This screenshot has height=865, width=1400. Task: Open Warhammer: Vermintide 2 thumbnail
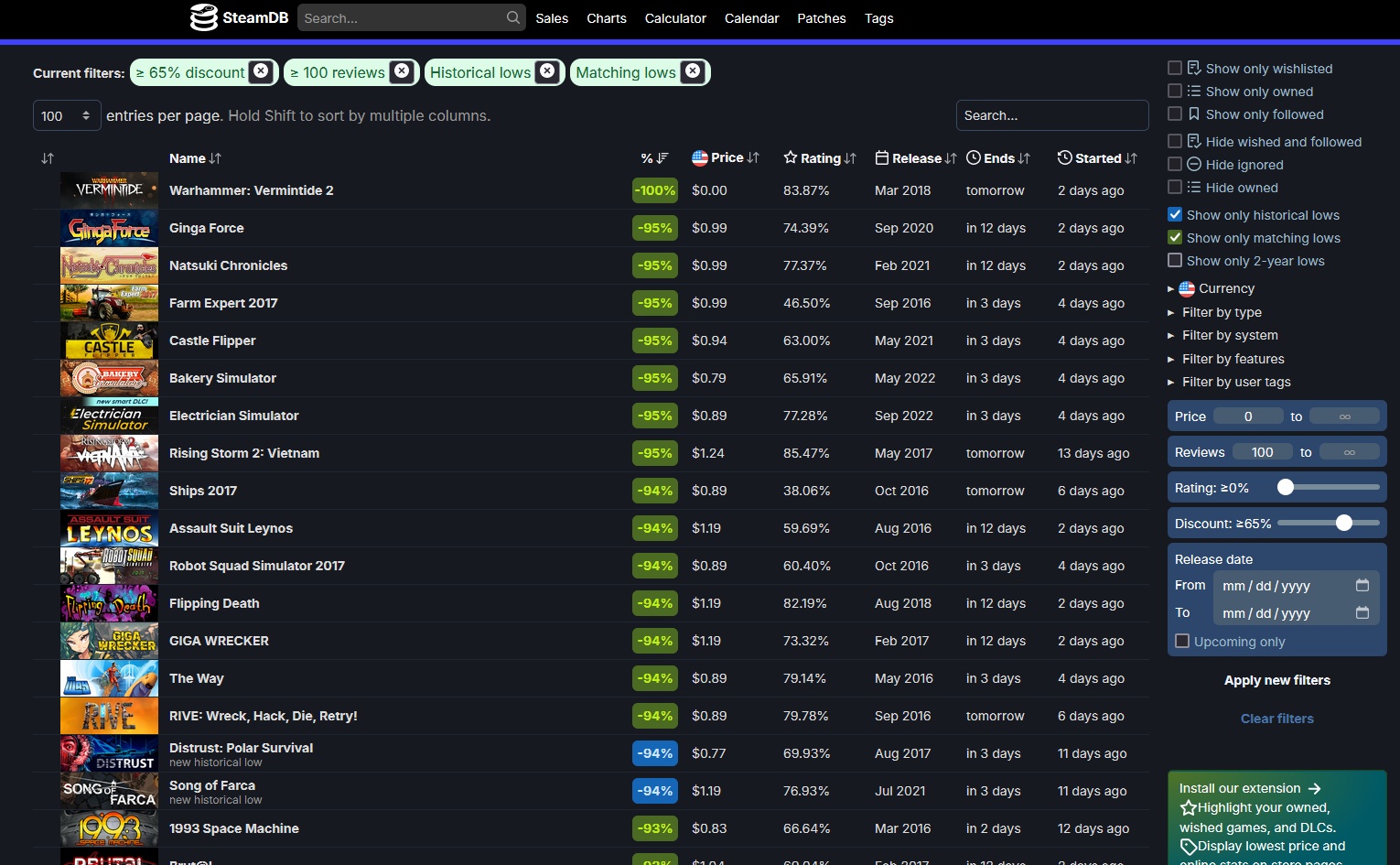tap(109, 190)
